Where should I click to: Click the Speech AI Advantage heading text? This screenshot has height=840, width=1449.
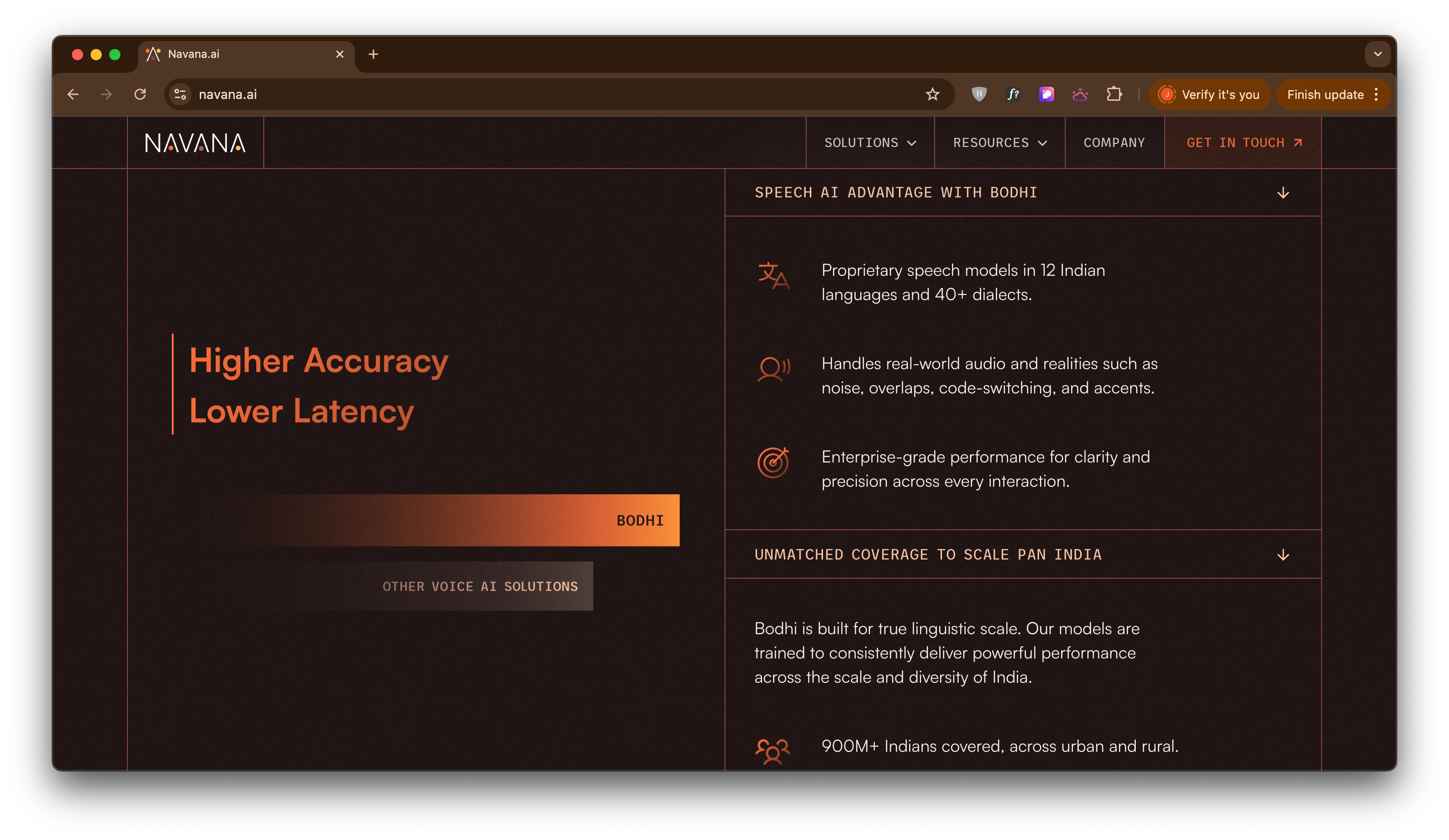coord(896,193)
